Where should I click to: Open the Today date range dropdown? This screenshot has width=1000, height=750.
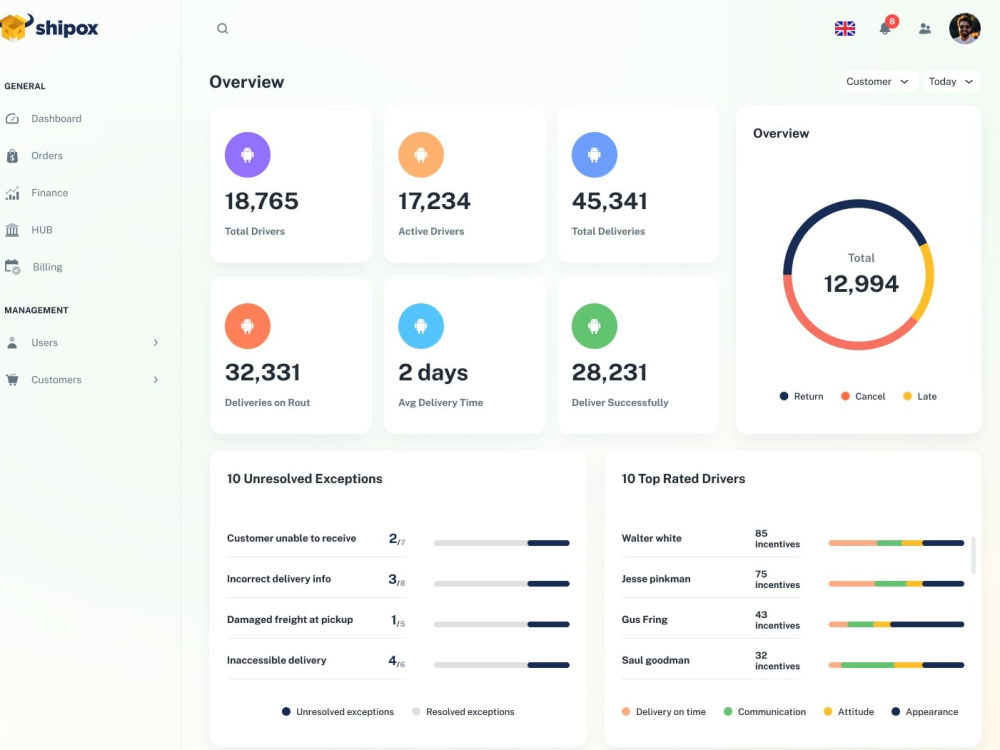[x=951, y=82]
